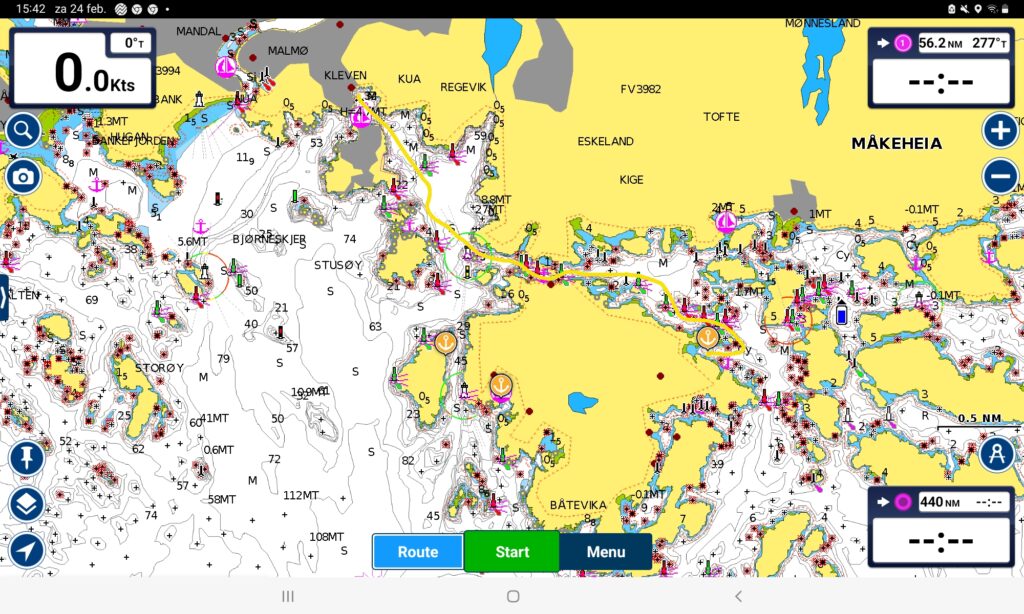The width and height of the screenshot is (1024, 614).
Task: Open the 56.2 NM waypoint info panel
Action: pos(941,68)
